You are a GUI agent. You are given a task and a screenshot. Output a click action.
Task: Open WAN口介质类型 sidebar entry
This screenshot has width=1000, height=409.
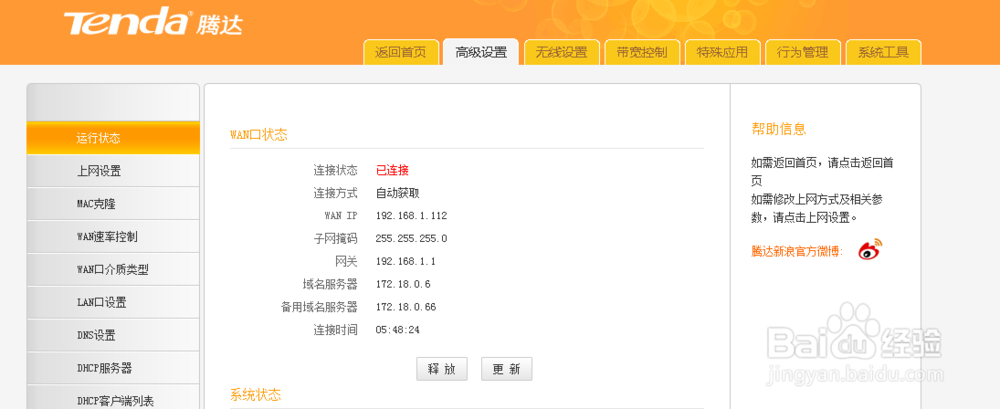click(x=113, y=270)
